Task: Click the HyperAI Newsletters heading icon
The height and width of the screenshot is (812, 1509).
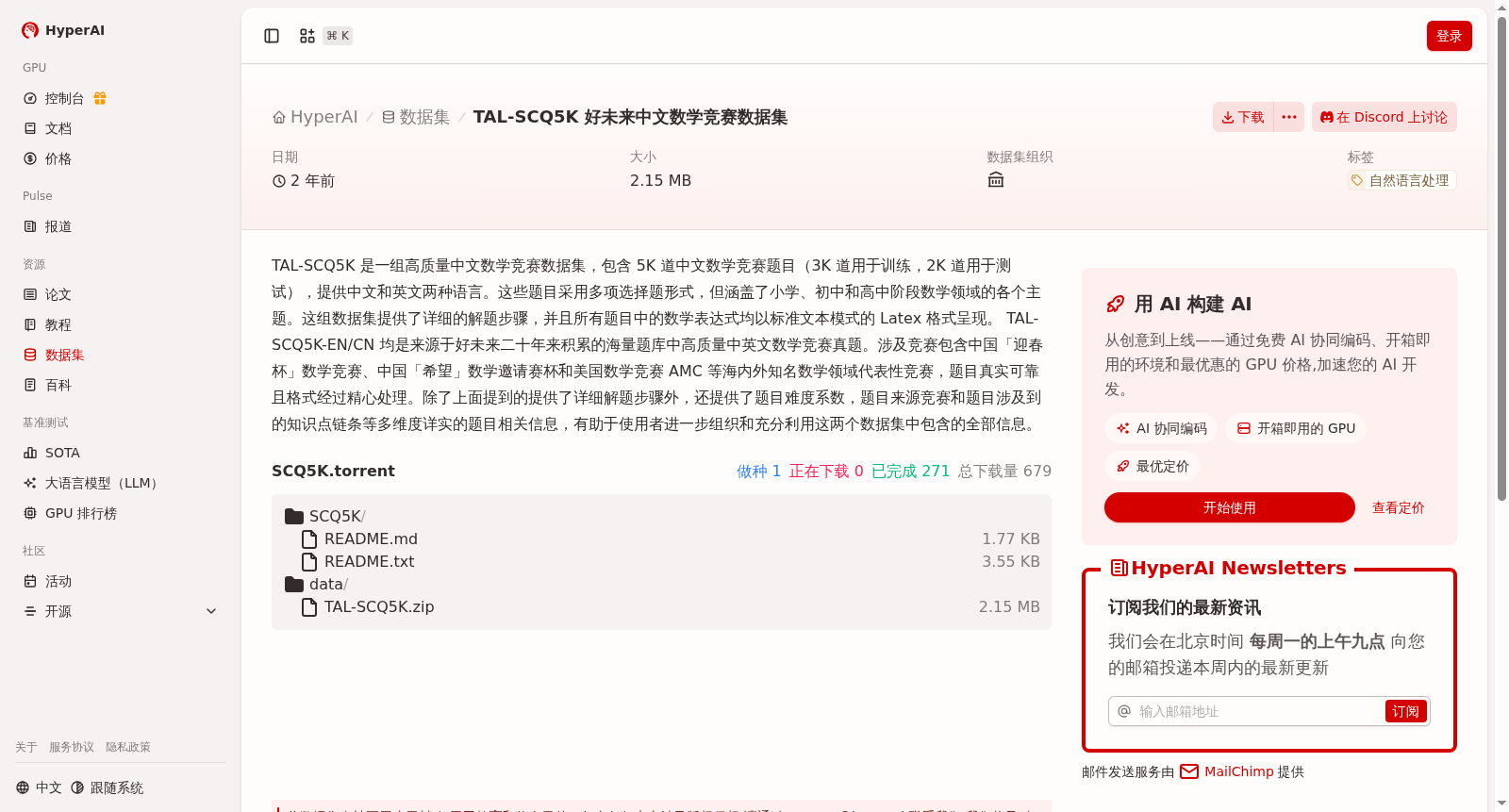Action: click(x=1119, y=568)
